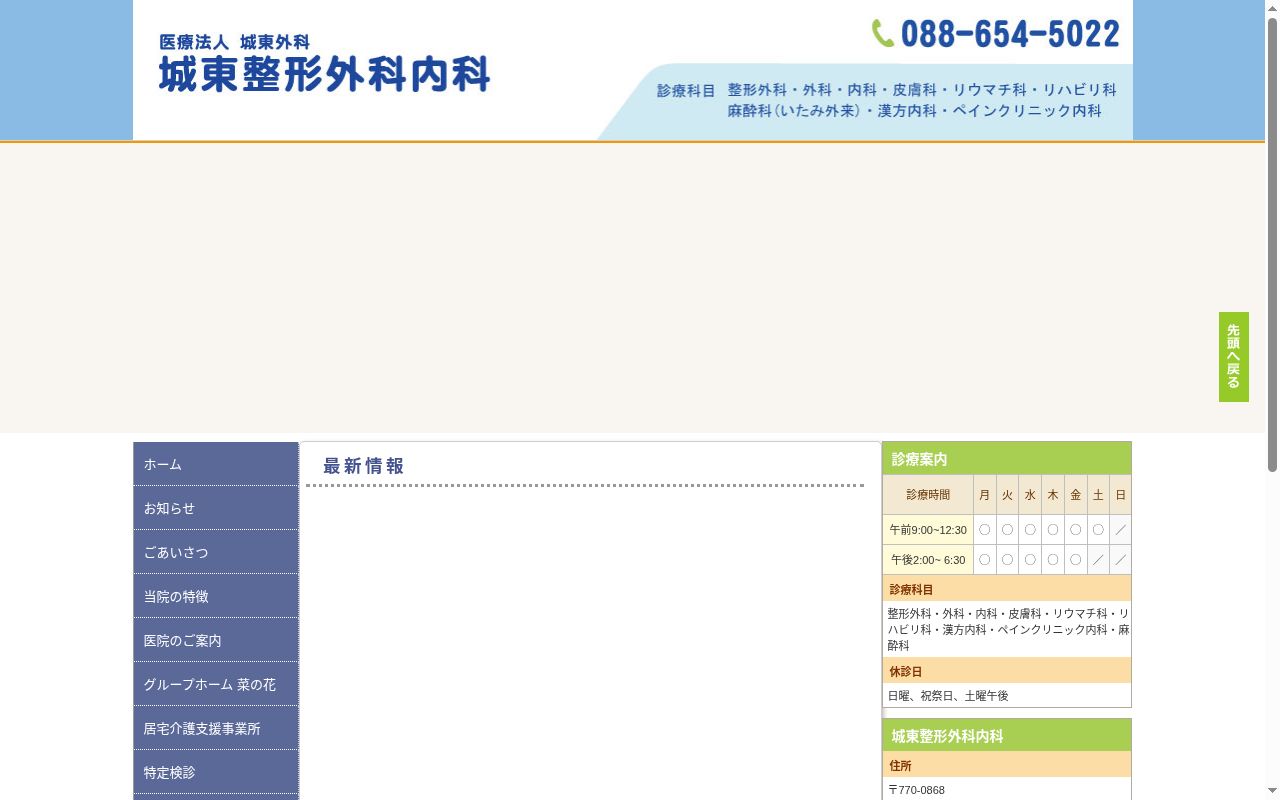
Task: Click the green phone icon beside 088-654-5022
Action: (x=883, y=34)
